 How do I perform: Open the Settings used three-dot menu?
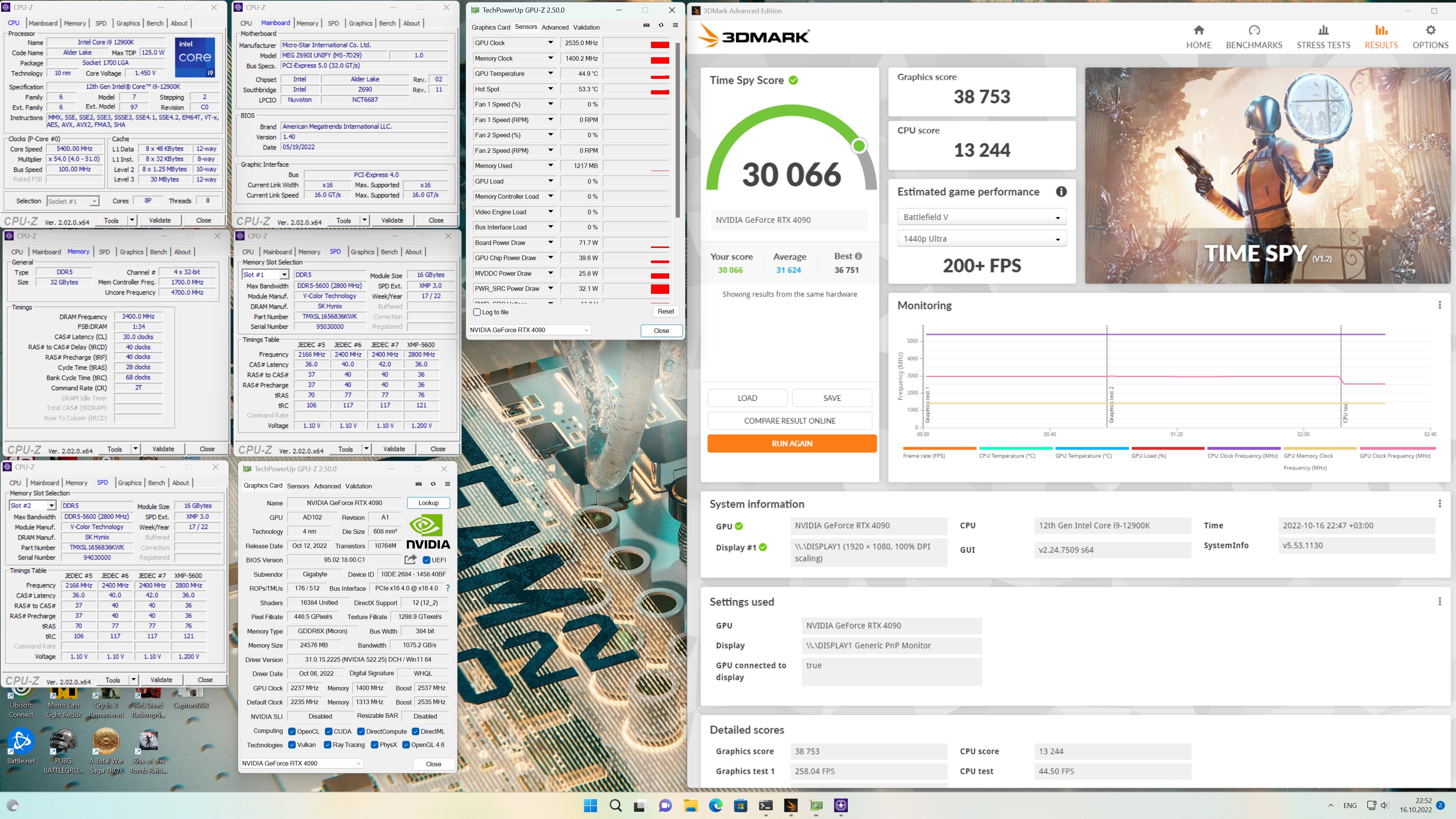[1440, 601]
